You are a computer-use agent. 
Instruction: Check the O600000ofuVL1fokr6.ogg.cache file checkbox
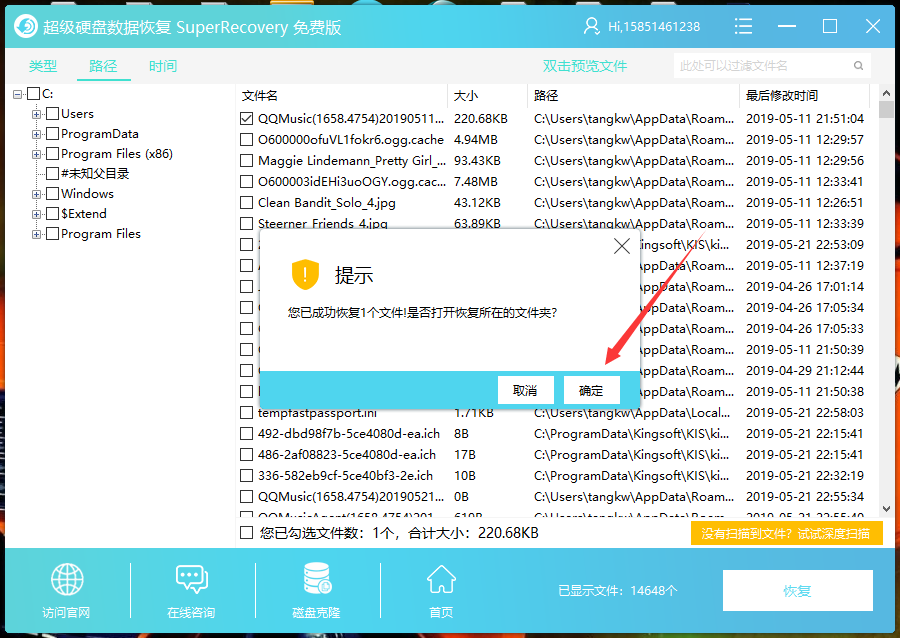pos(246,139)
